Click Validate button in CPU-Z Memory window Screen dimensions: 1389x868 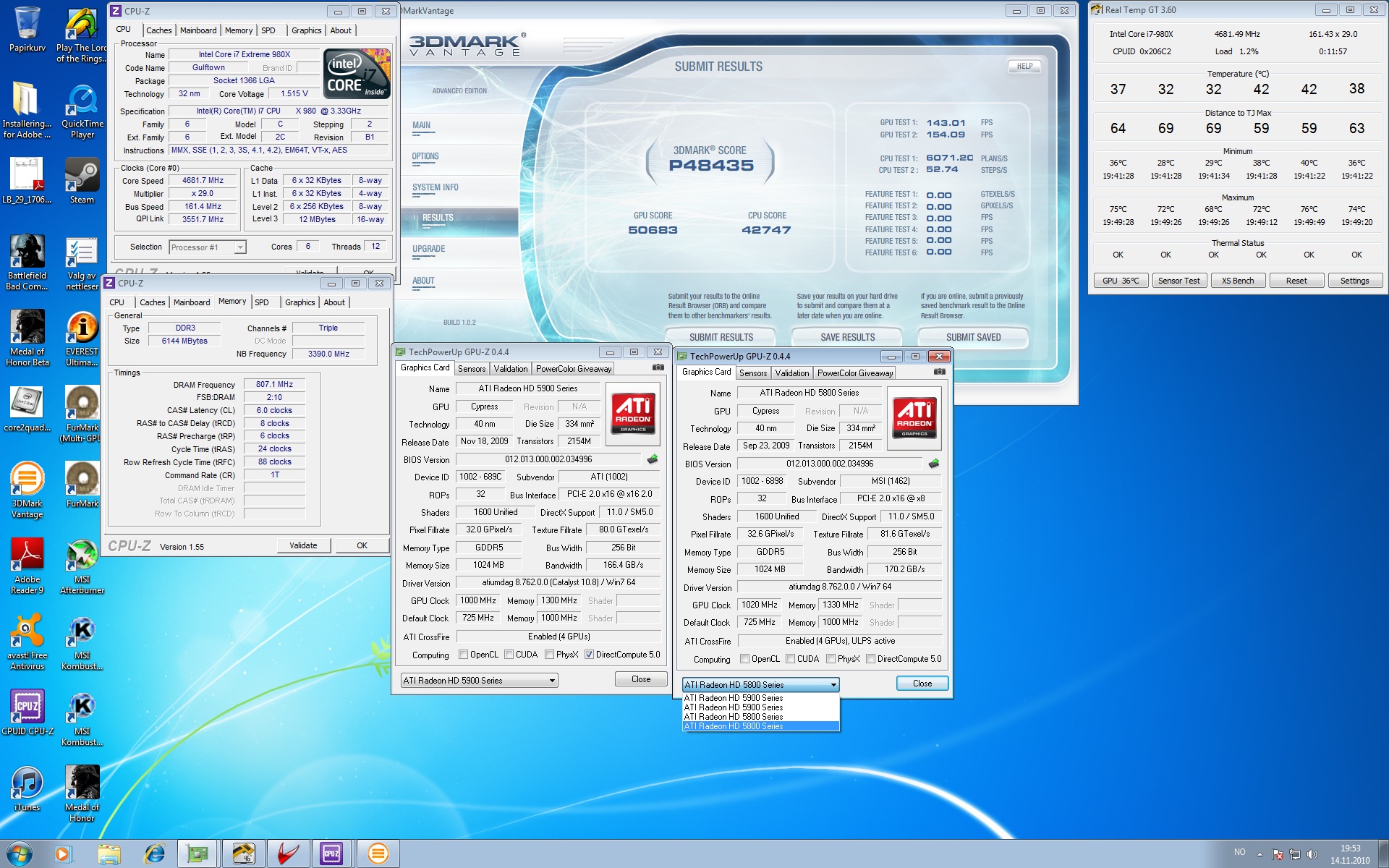click(303, 545)
